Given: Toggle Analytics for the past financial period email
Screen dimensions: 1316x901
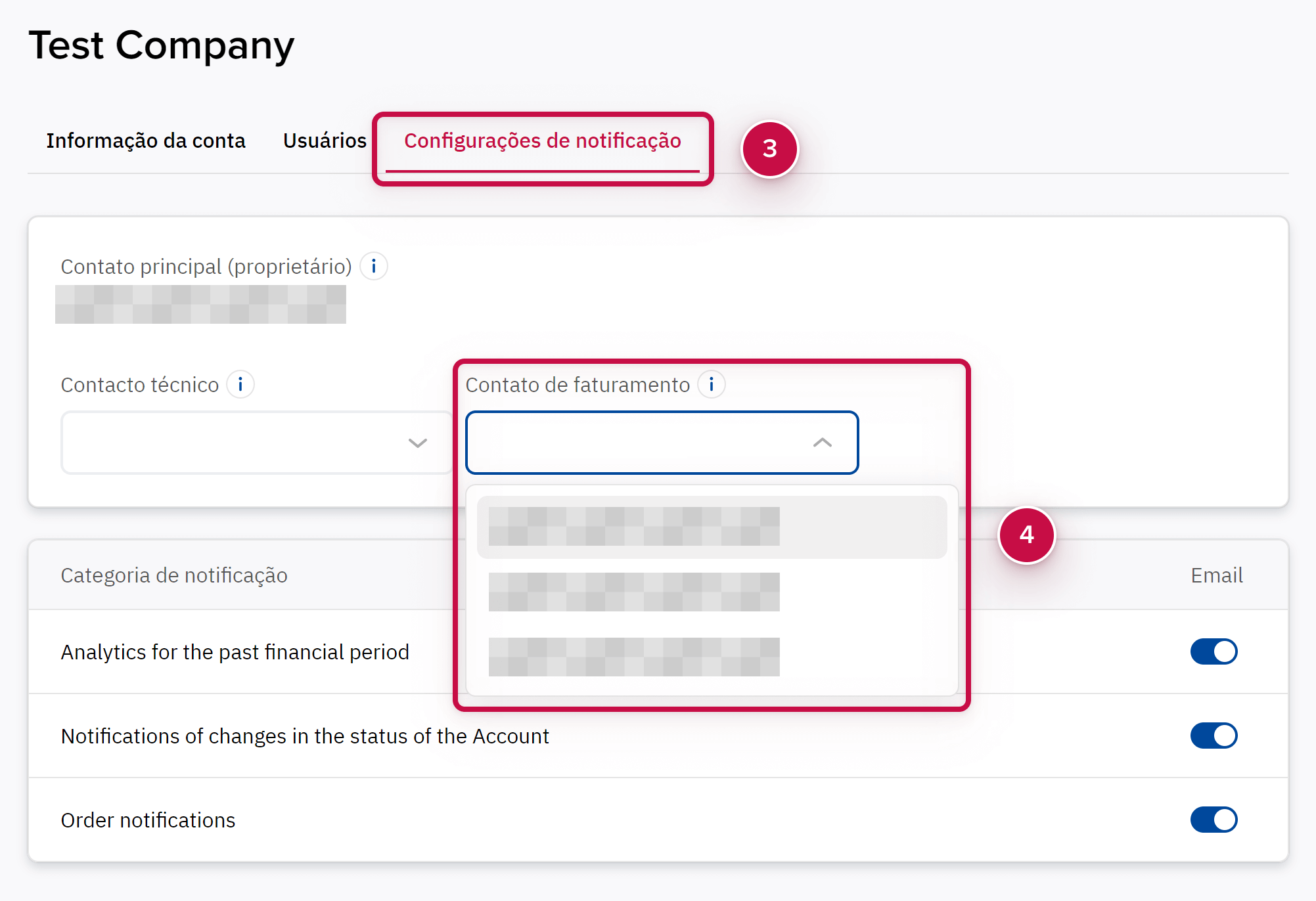Looking at the screenshot, I should pos(1214,652).
